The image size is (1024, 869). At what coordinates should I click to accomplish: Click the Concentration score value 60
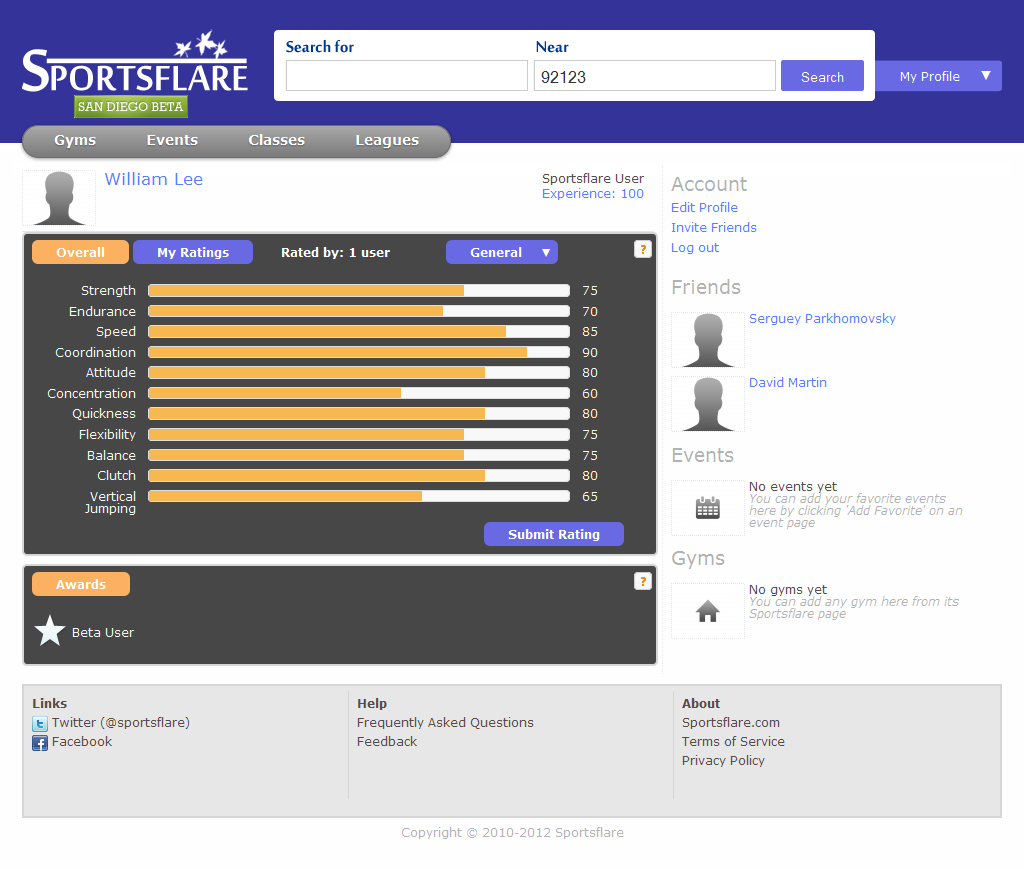point(590,394)
